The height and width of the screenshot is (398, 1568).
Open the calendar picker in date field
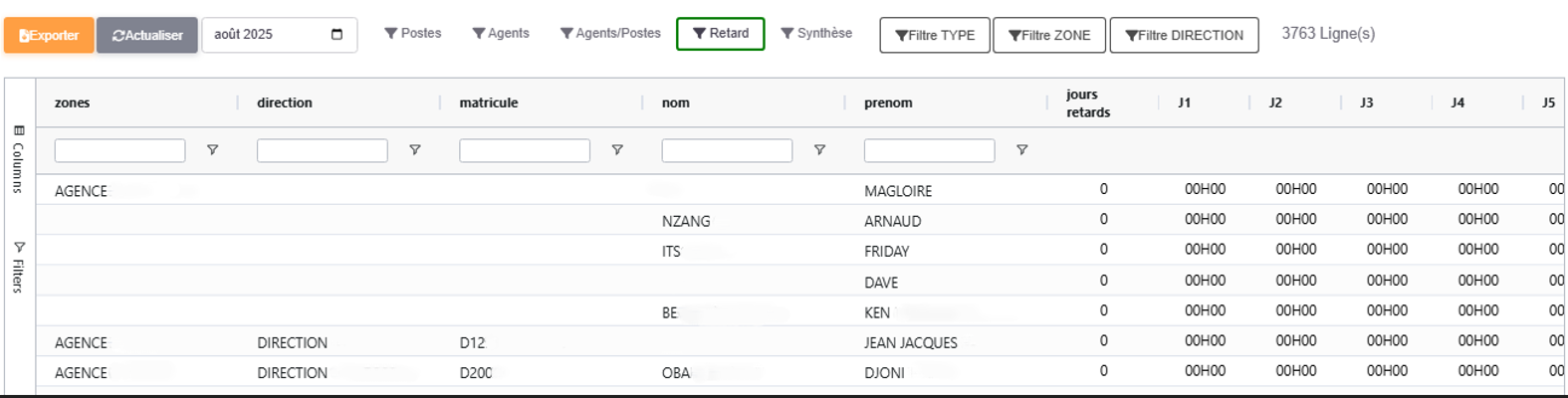click(336, 35)
